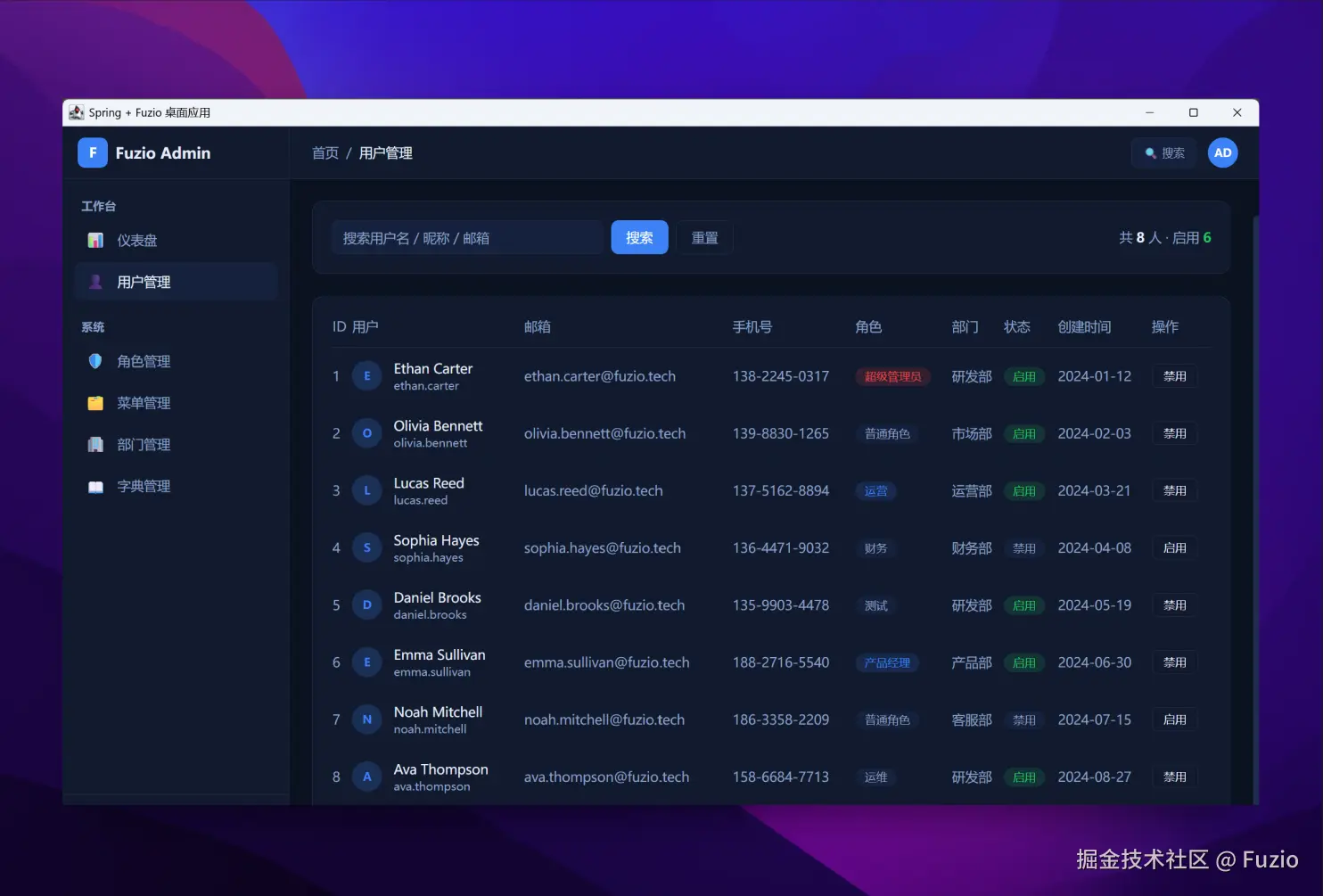The height and width of the screenshot is (896, 1323).
Task: Open 角色管理 in the sidebar
Action: [177, 361]
